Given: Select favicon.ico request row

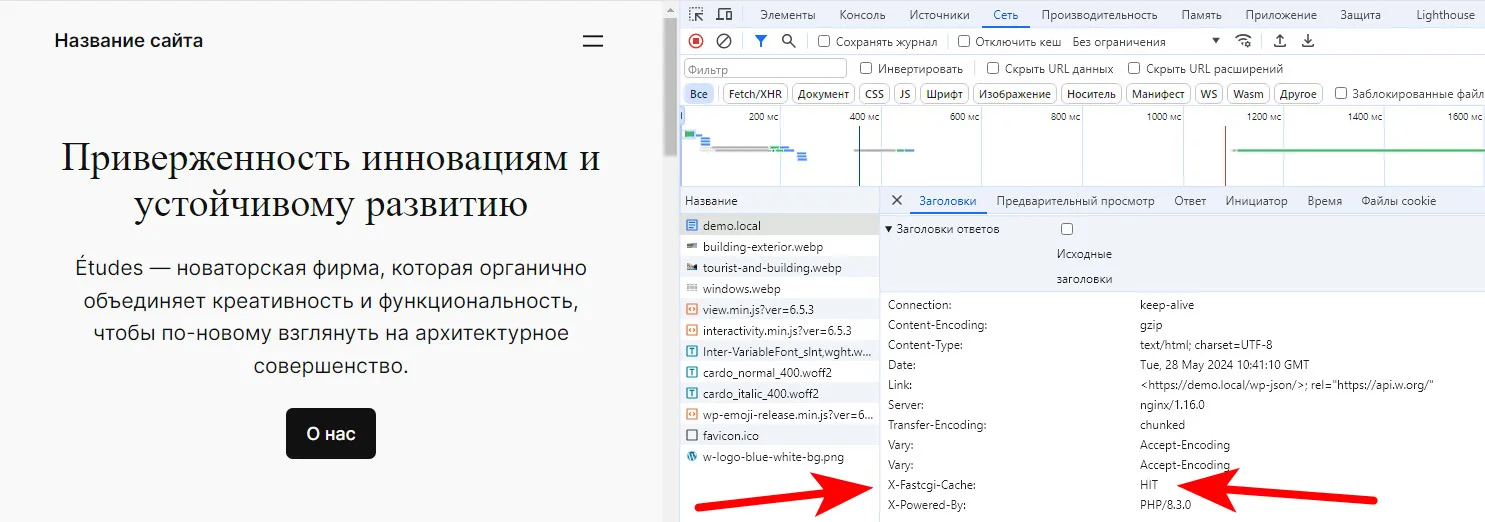Looking at the screenshot, I should click(x=779, y=435).
